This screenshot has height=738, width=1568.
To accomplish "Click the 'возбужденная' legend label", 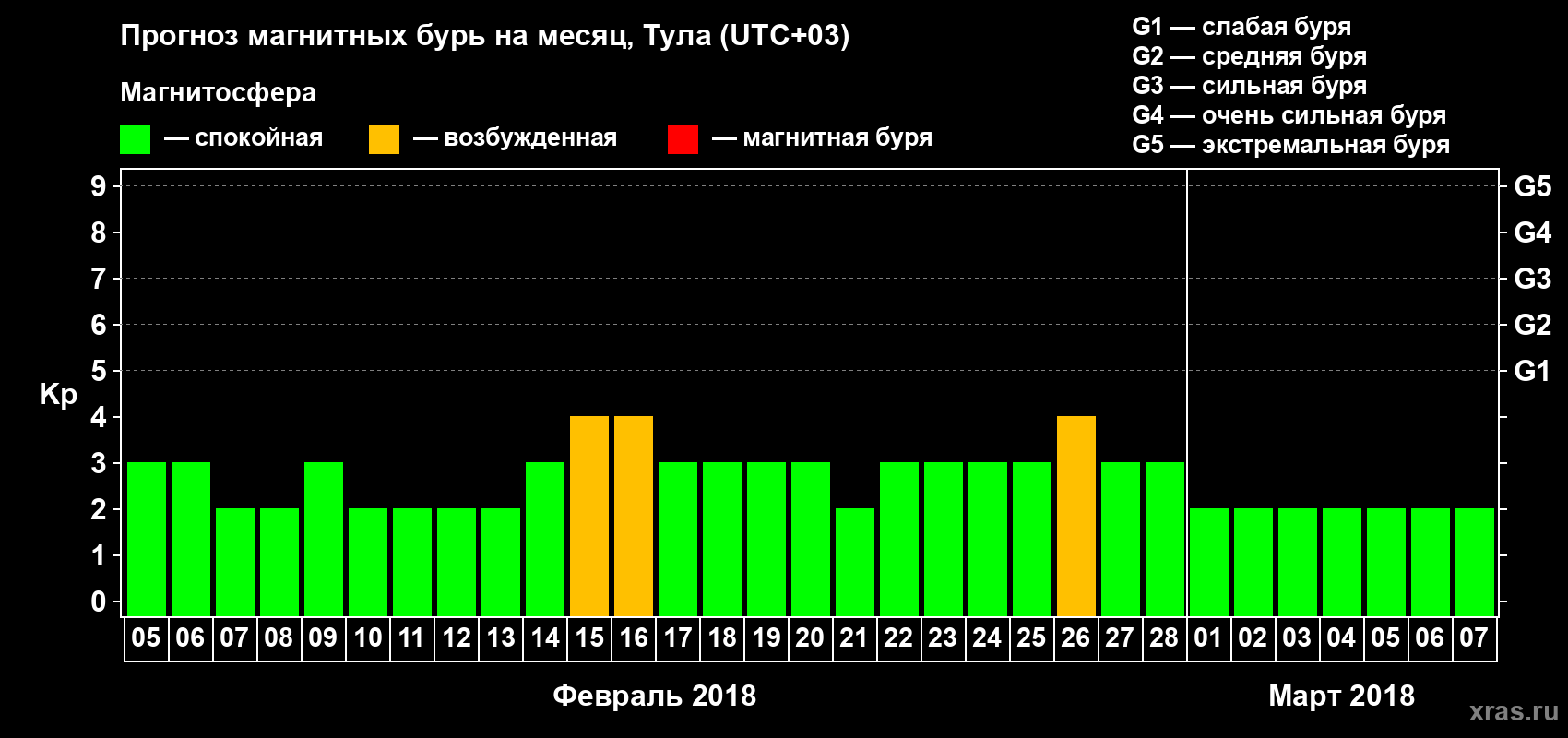I will pyautogui.click(x=530, y=138).
